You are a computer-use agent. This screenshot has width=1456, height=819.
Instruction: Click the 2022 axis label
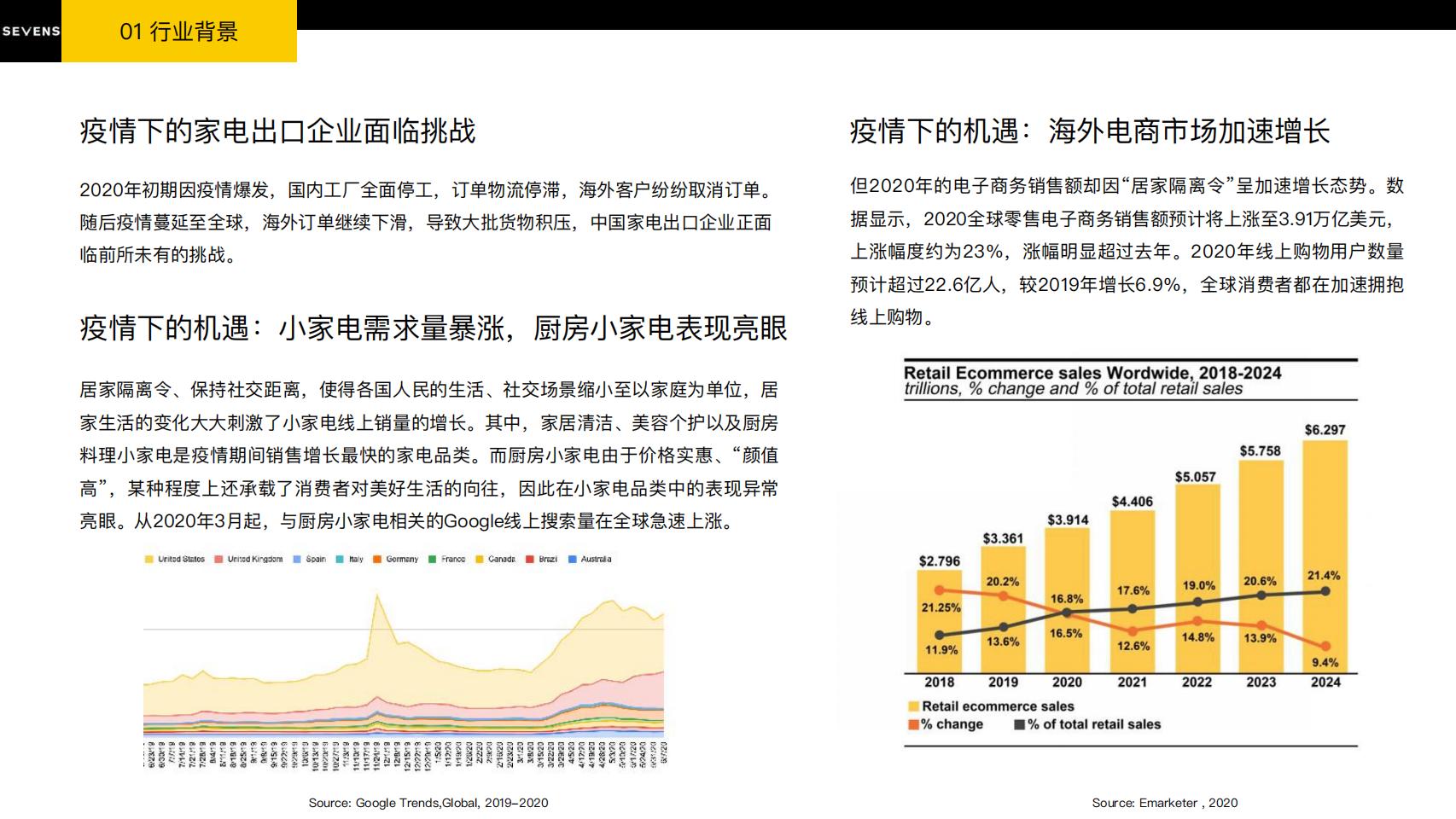click(1197, 682)
